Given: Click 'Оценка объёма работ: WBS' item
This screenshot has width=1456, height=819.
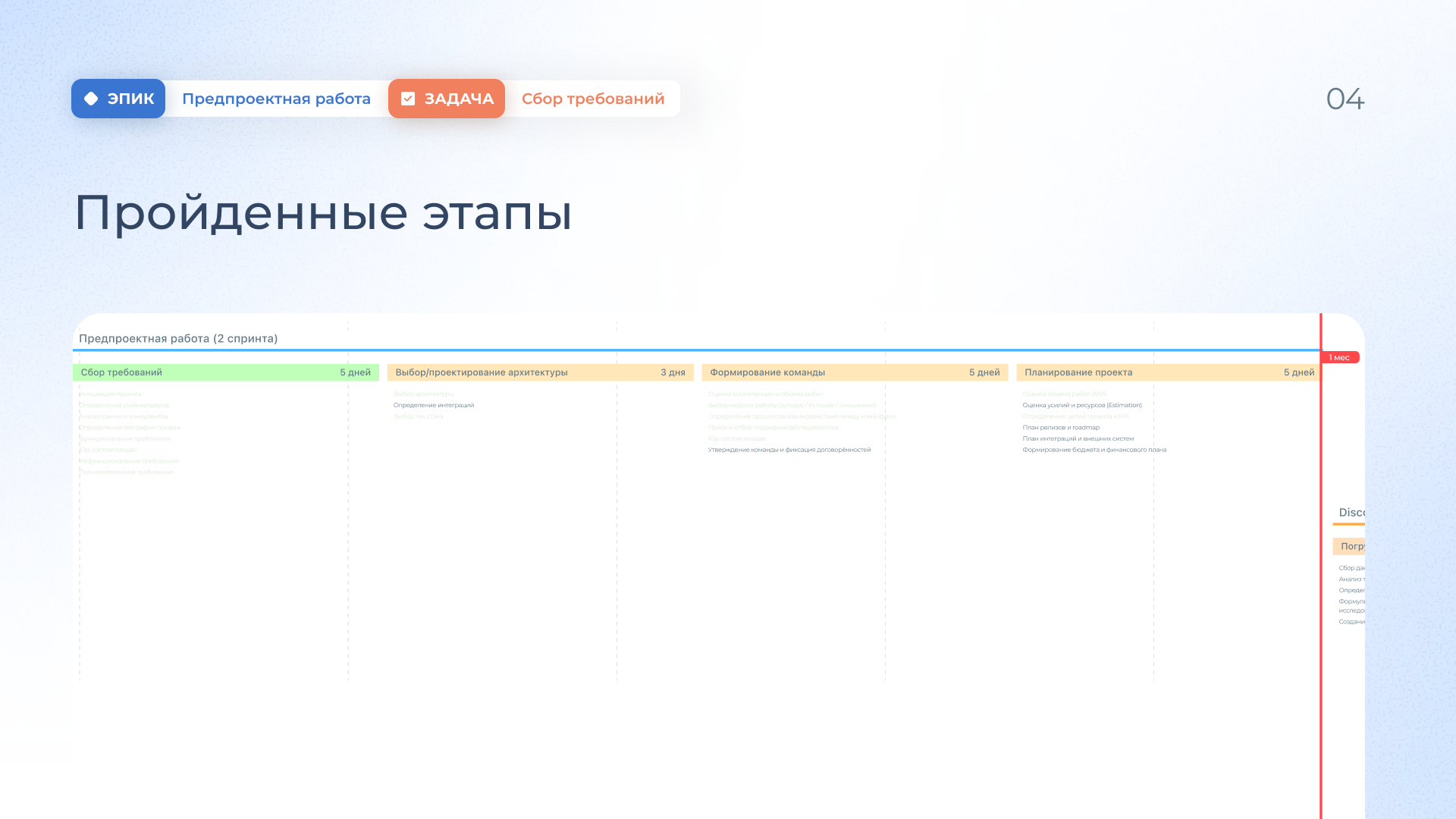Looking at the screenshot, I should click(1065, 394).
